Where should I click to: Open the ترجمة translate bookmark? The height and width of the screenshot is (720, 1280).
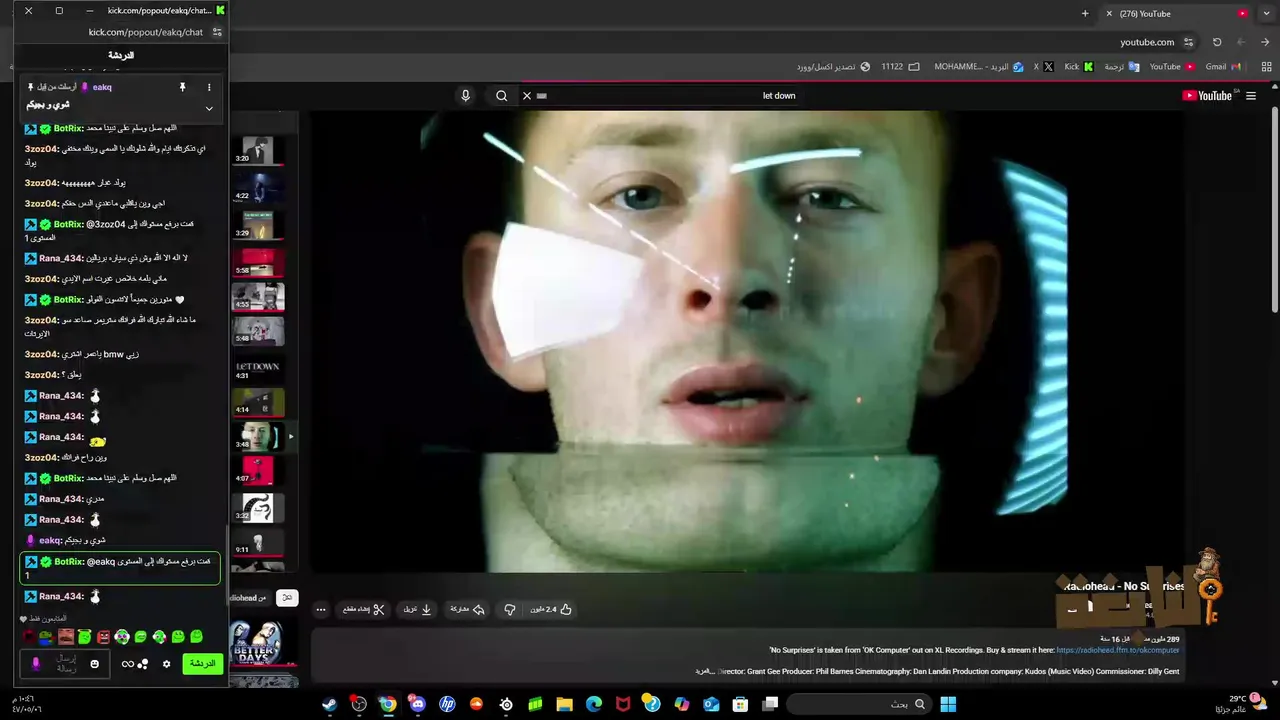tap(1122, 67)
